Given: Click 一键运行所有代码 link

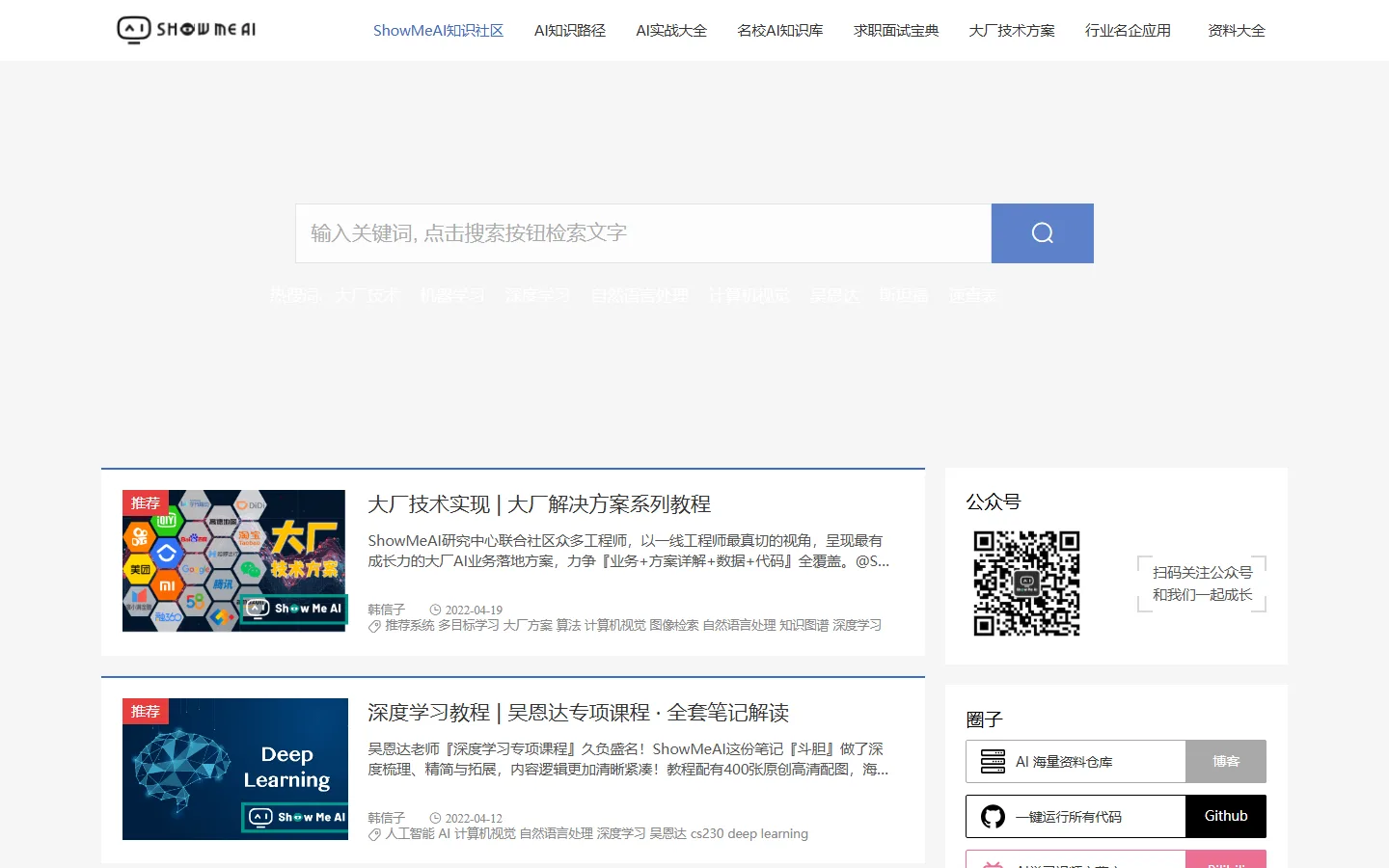Looking at the screenshot, I should (x=1069, y=817).
